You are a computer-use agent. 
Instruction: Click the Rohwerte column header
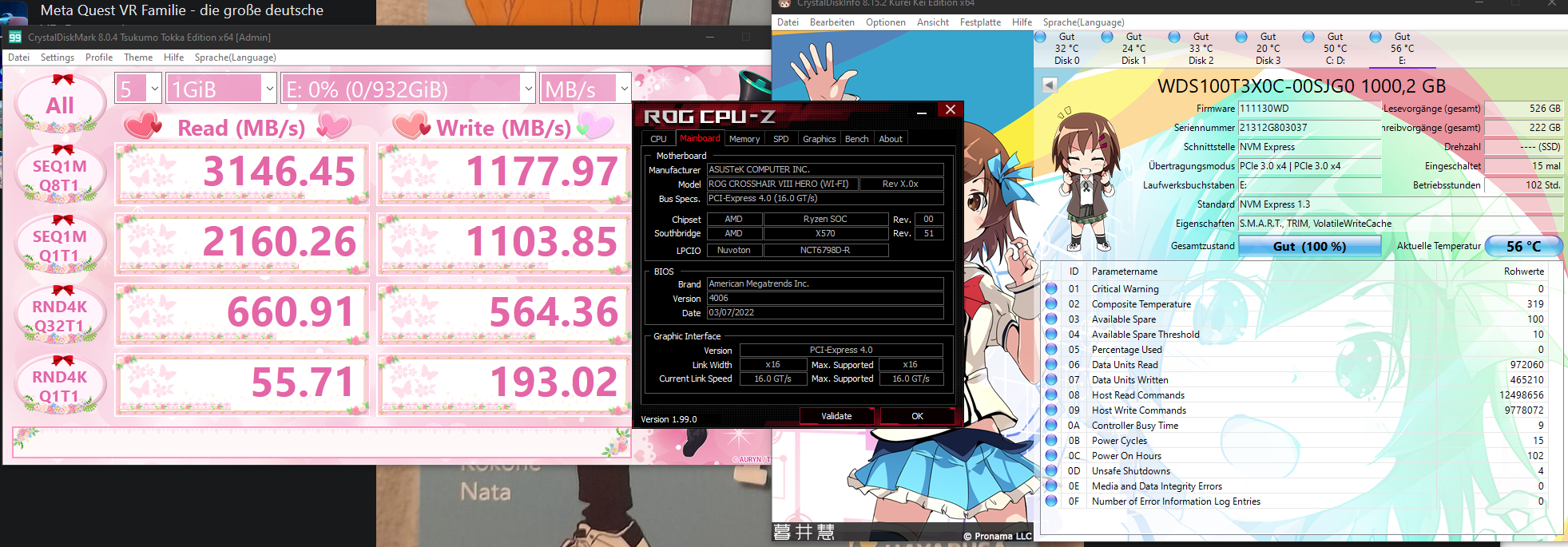tap(1523, 272)
